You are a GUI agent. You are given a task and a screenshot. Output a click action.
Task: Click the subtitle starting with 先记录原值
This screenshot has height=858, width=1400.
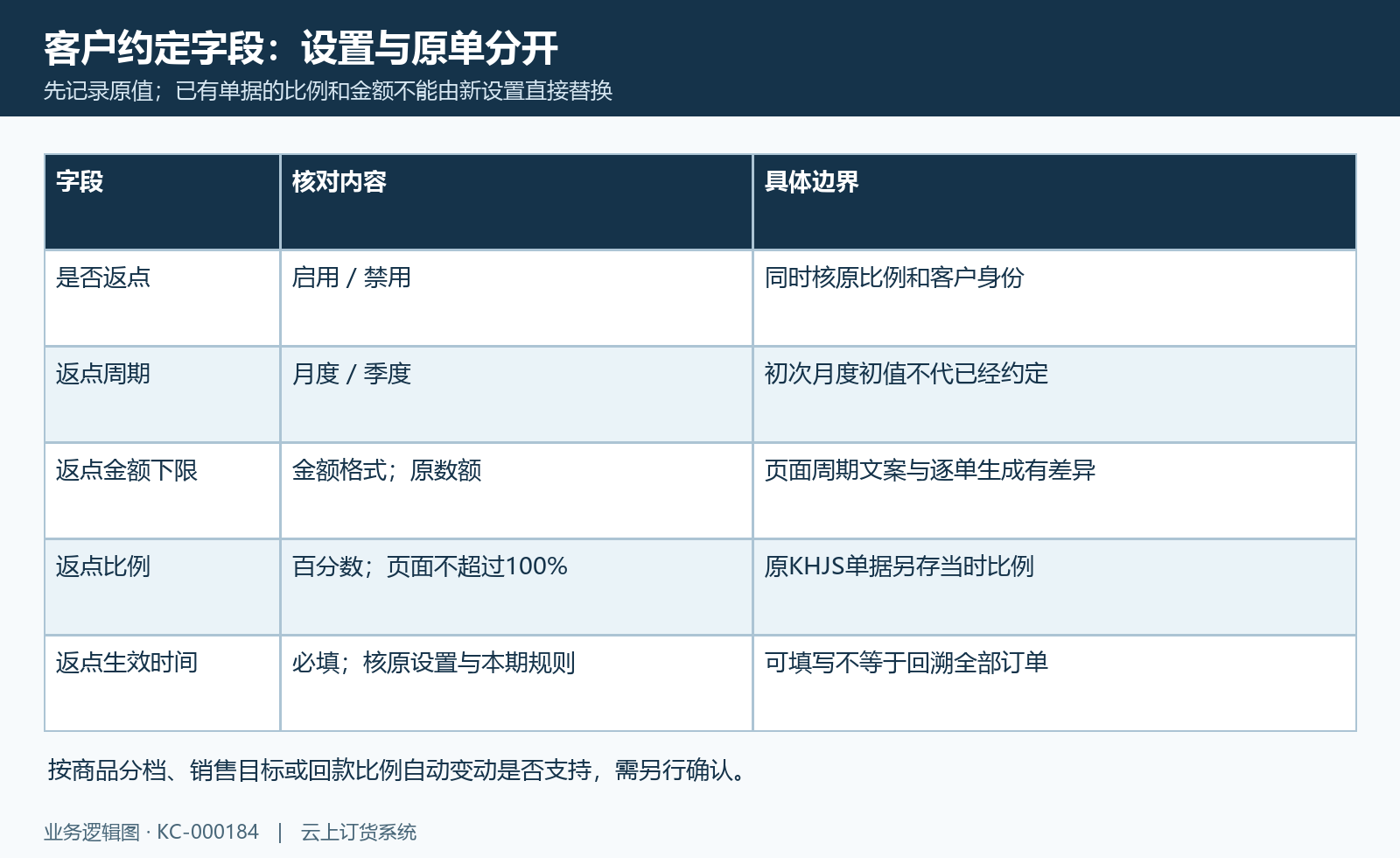click(328, 91)
